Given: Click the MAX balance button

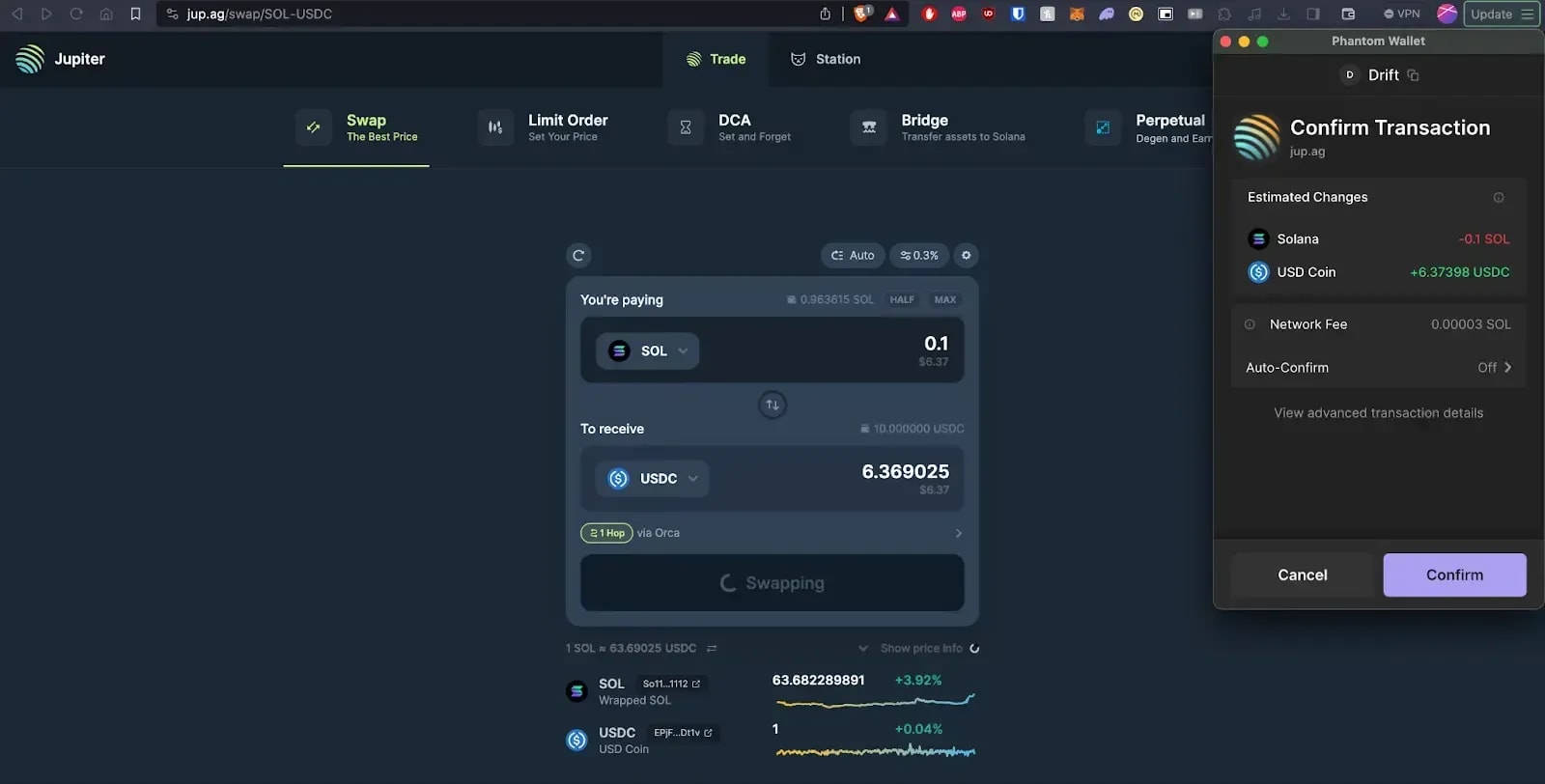Looking at the screenshot, I should (x=945, y=299).
